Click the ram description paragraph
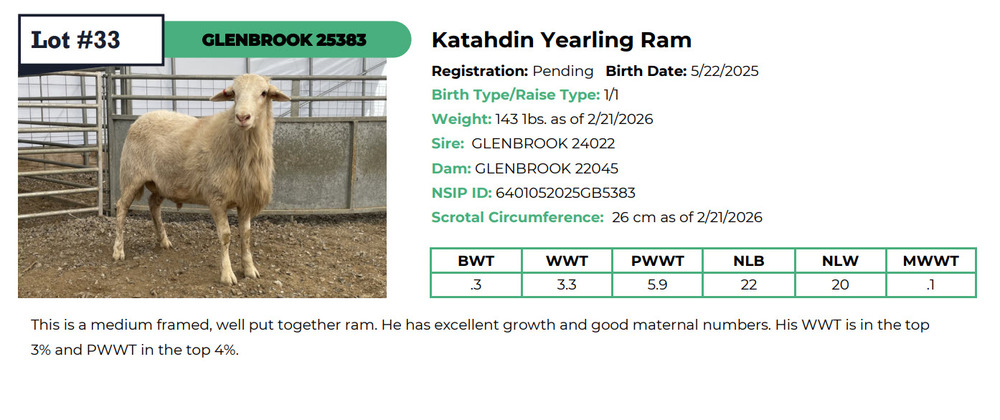The height and width of the screenshot is (420, 1000). pyautogui.click(x=480, y=338)
